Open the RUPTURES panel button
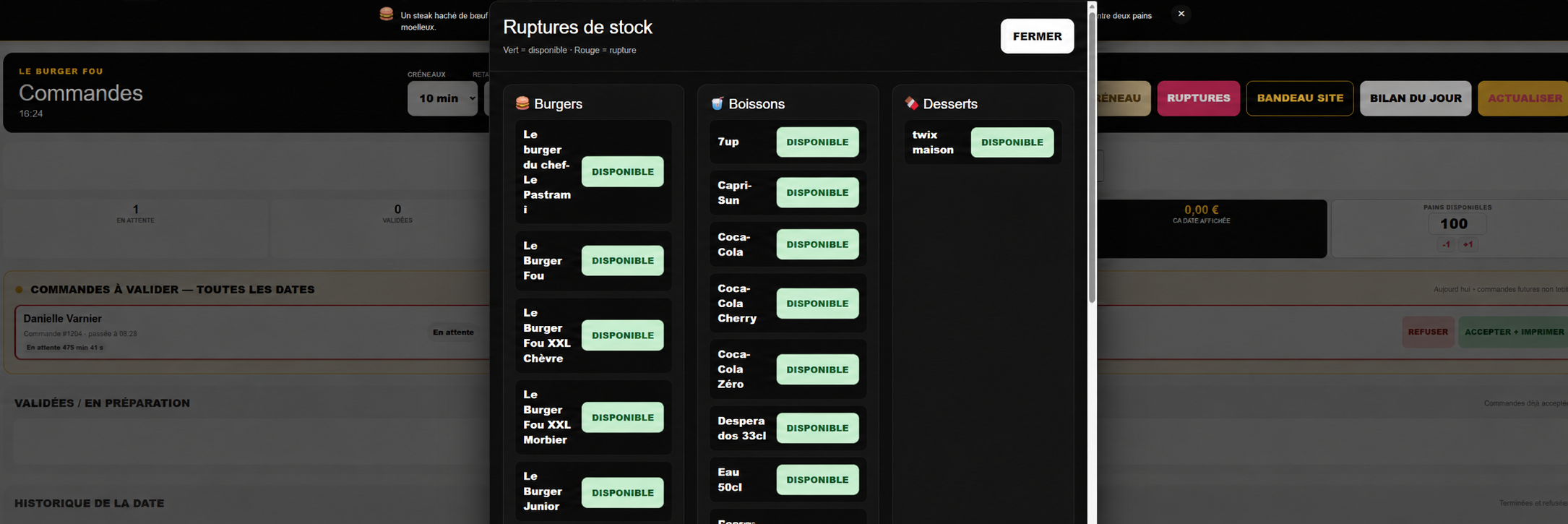 coord(1198,98)
